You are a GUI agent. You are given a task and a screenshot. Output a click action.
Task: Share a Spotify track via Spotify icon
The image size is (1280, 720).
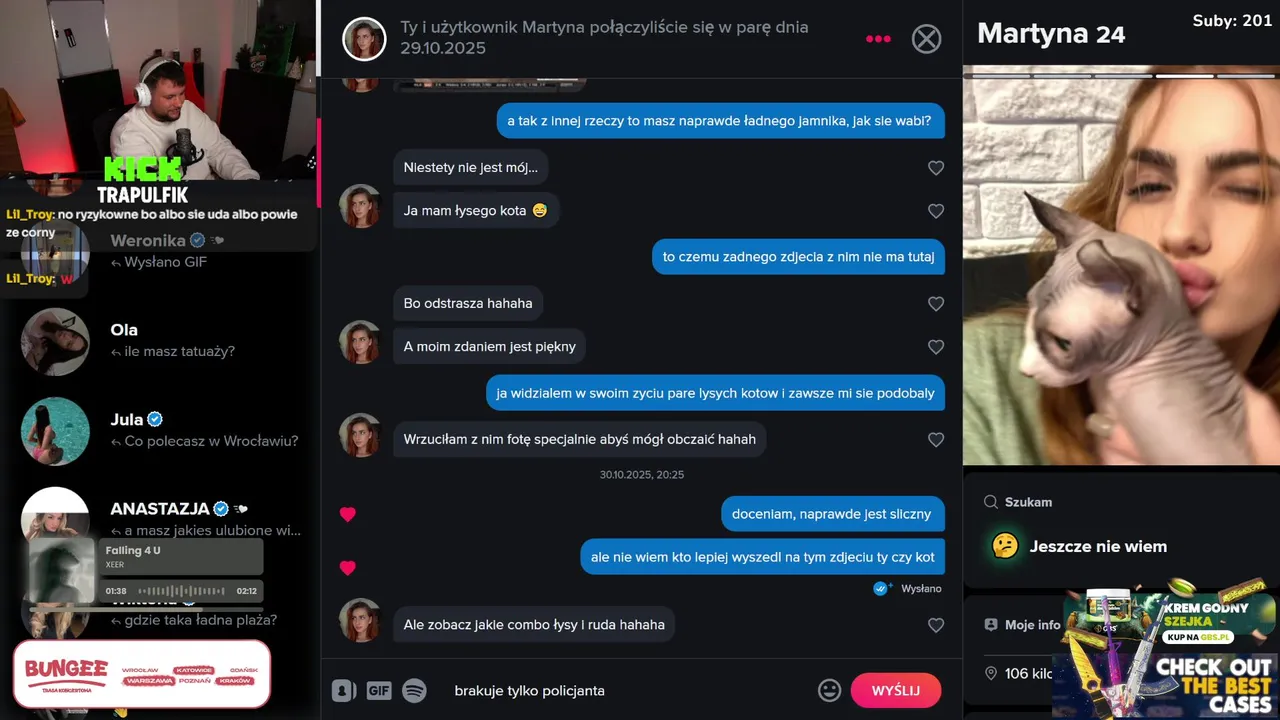pos(414,690)
